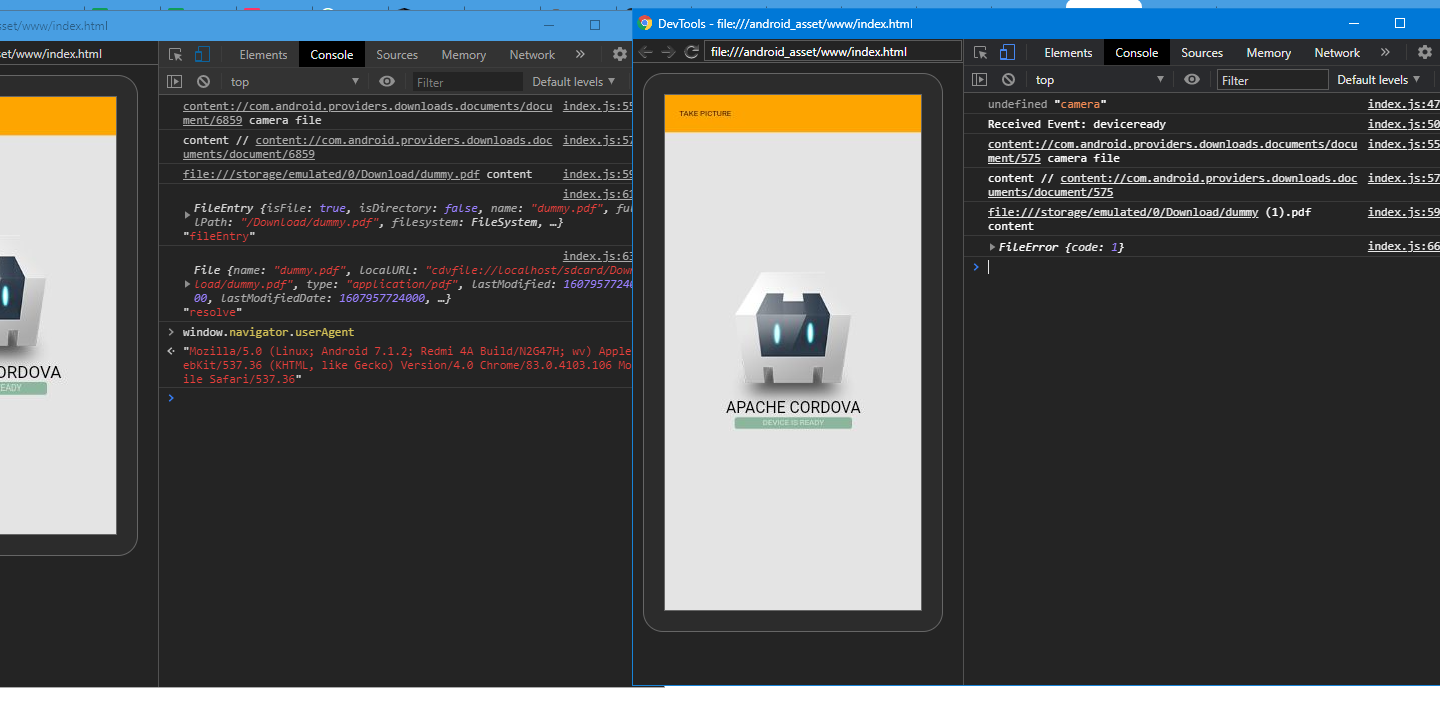Open Network tab in right DevTools window
1440x703 pixels.
(1337, 53)
